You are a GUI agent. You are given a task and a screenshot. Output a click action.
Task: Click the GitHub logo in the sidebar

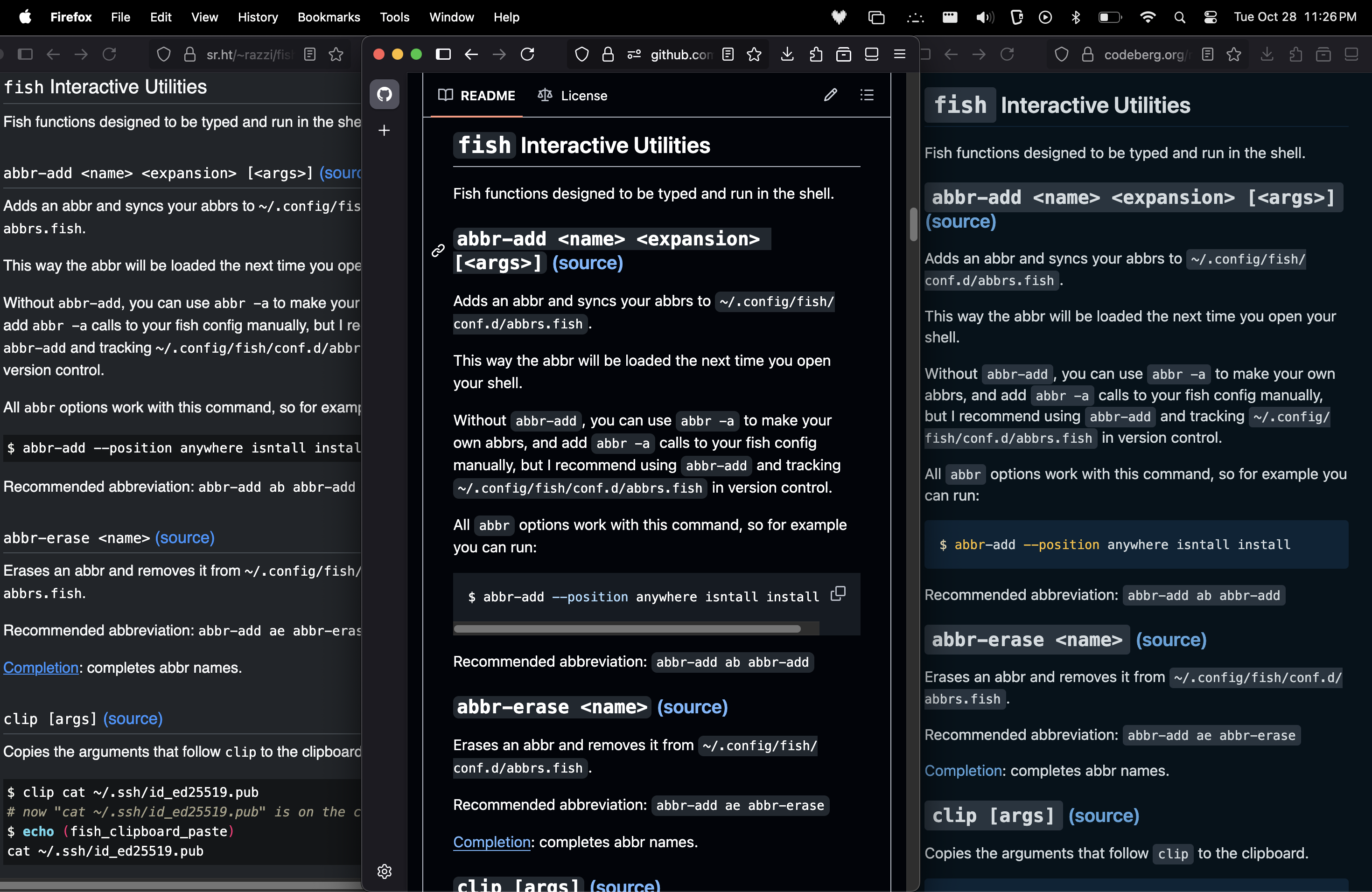pyautogui.click(x=385, y=94)
